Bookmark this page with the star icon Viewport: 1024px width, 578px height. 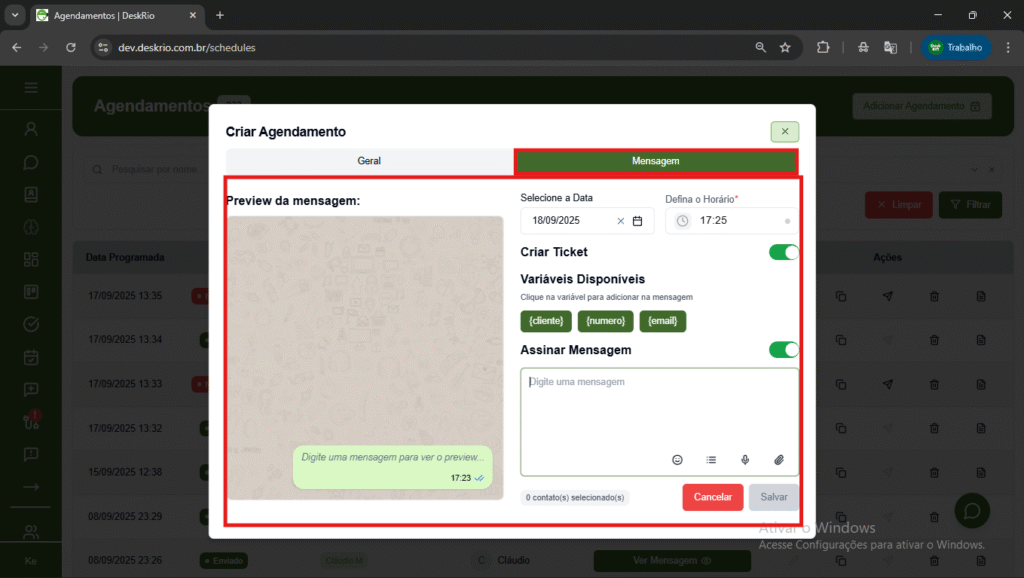coord(785,47)
